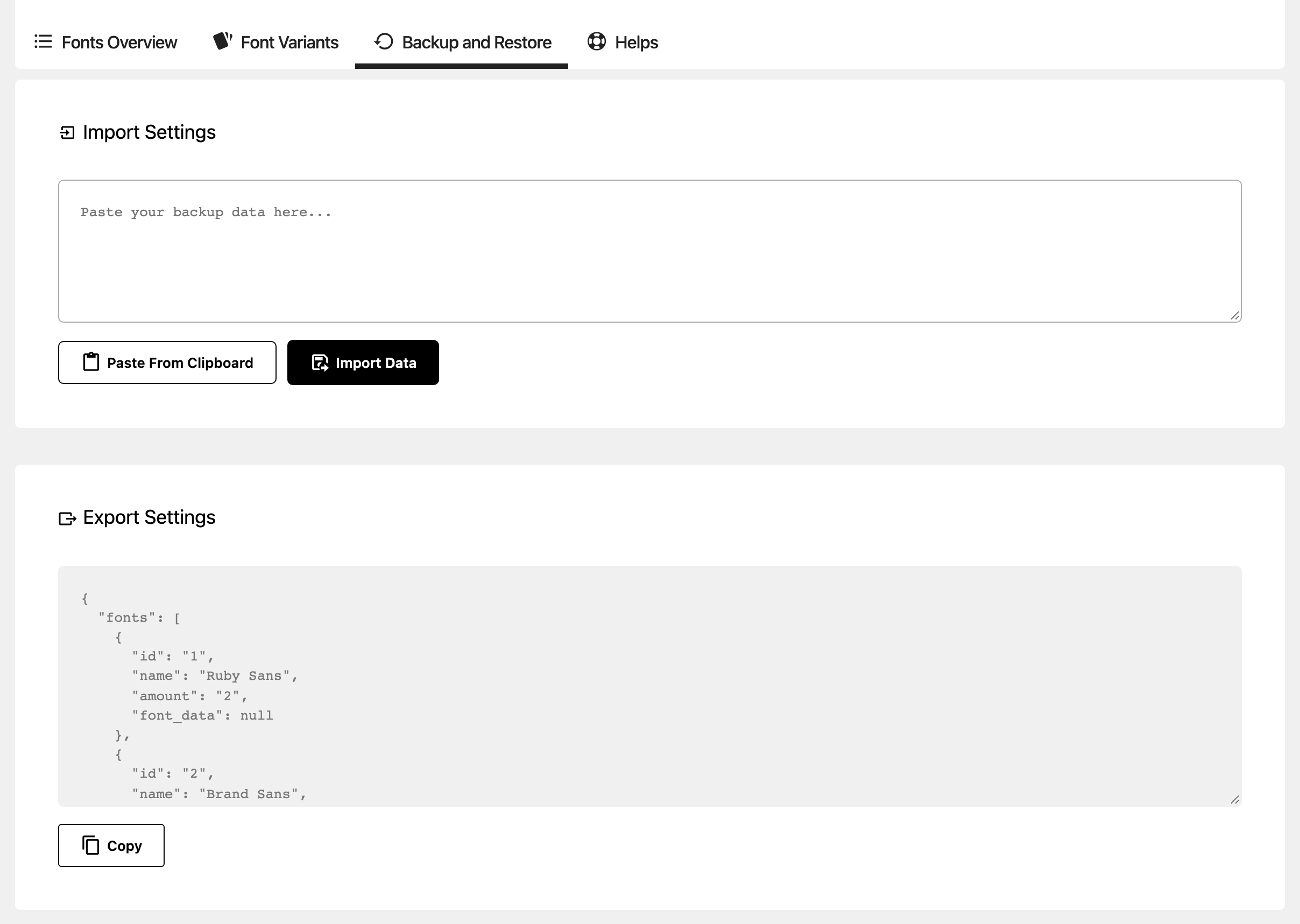Image resolution: width=1300 pixels, height=924 pixels.
Task: Click the Import Data button
Action: coord(363,363)
